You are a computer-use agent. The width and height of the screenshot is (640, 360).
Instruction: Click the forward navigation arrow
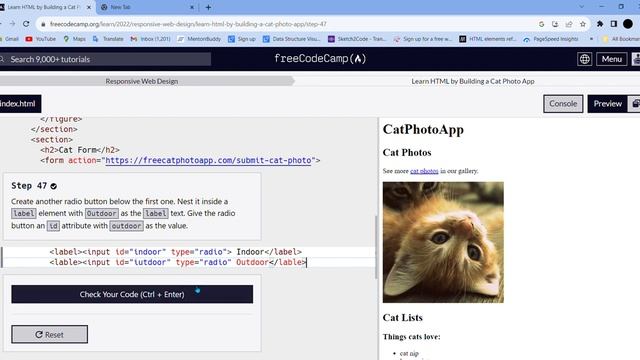click(x=12, y=24)
